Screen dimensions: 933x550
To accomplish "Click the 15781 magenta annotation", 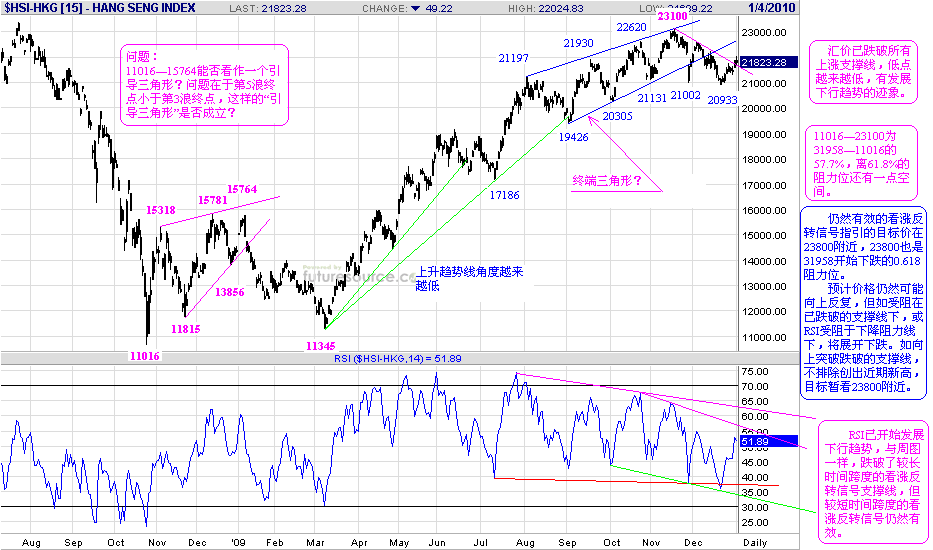I will (212, 200).
